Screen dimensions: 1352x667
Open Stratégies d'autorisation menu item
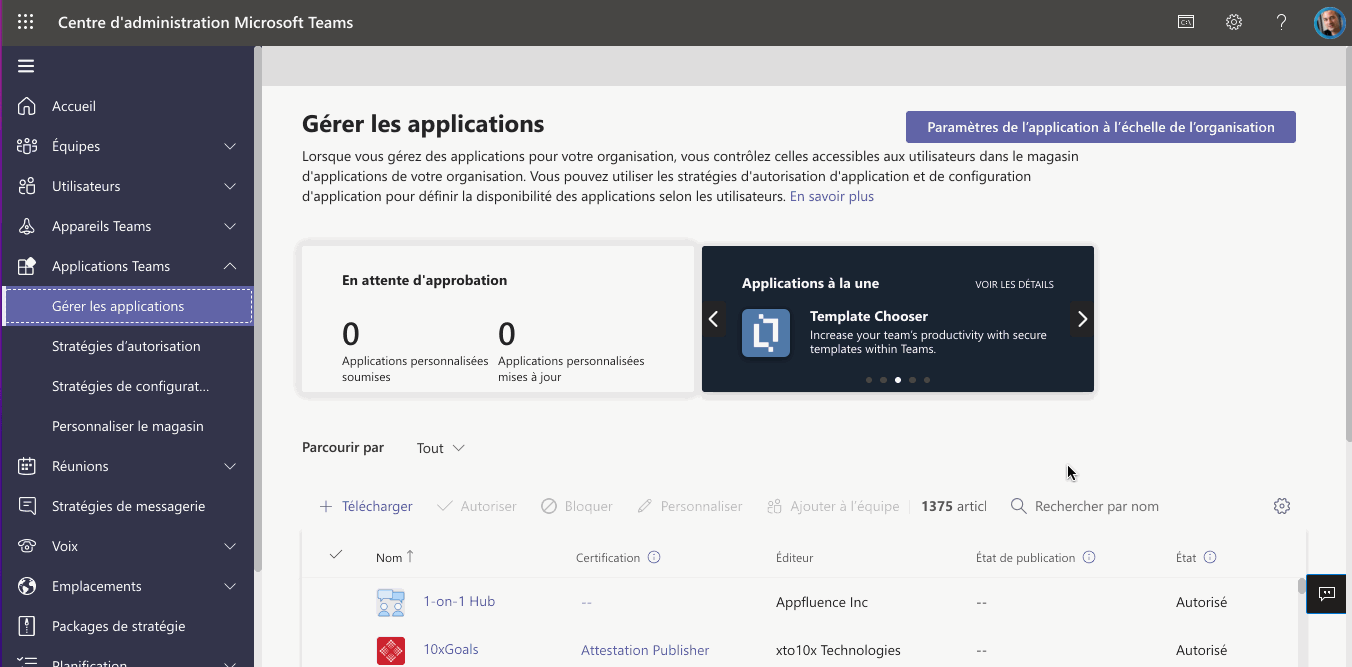click(126, 346)
